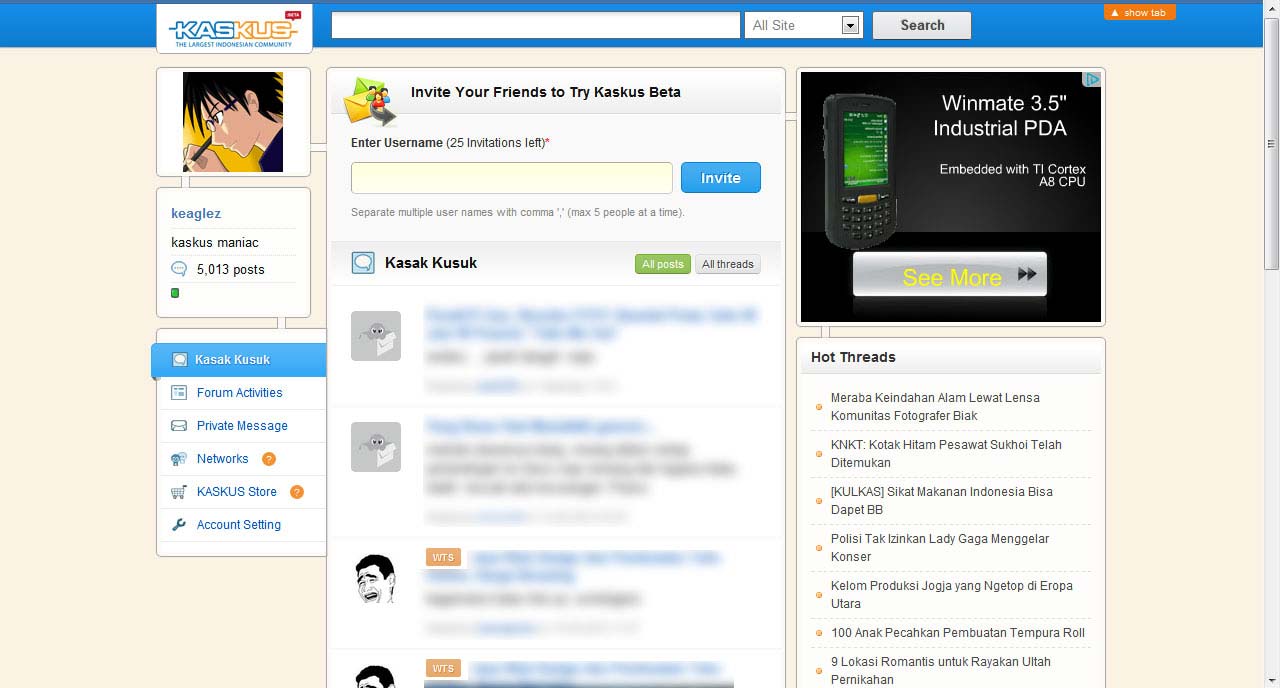Click the blue Invite button
The width and height of the screenshot is (1280, 688).
pos(721,178)
